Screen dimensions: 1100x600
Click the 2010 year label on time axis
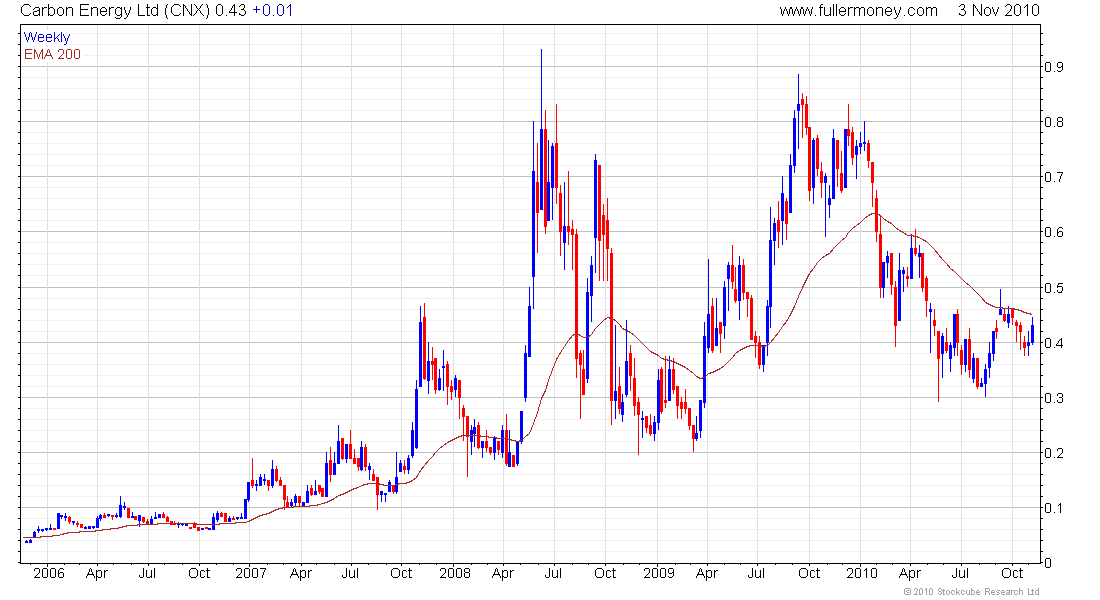[x=861, y=573]
